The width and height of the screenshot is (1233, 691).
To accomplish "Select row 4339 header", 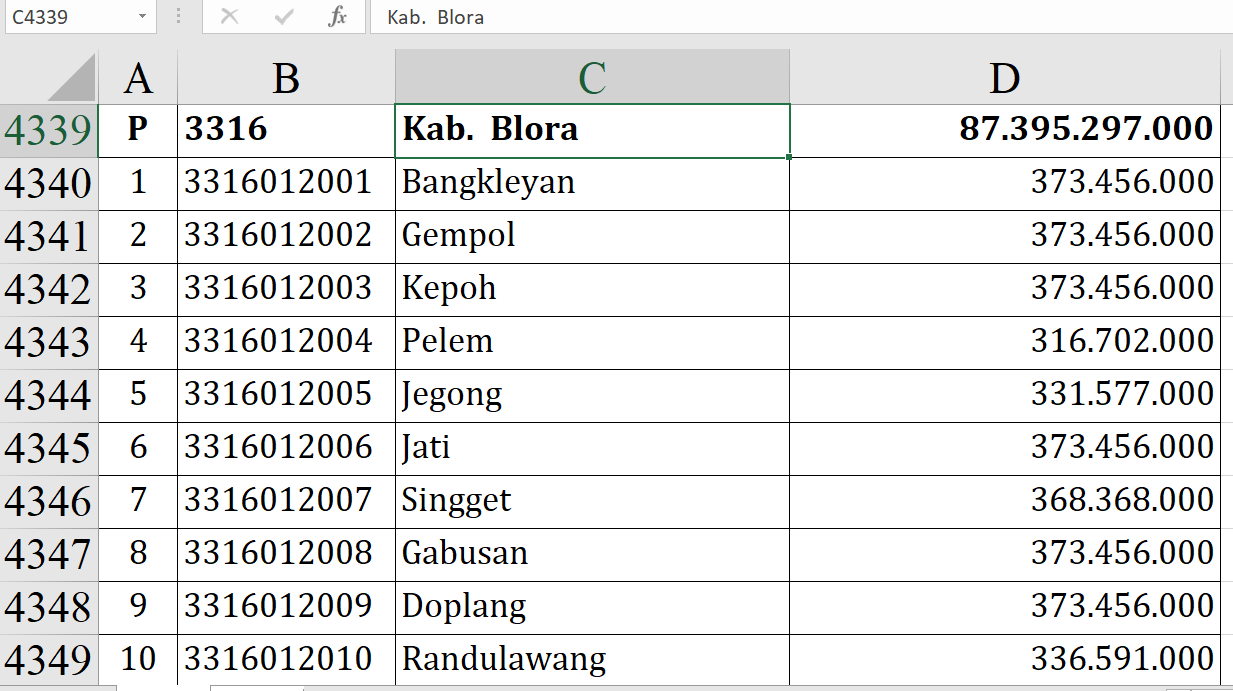I will [x=48, y=130].
